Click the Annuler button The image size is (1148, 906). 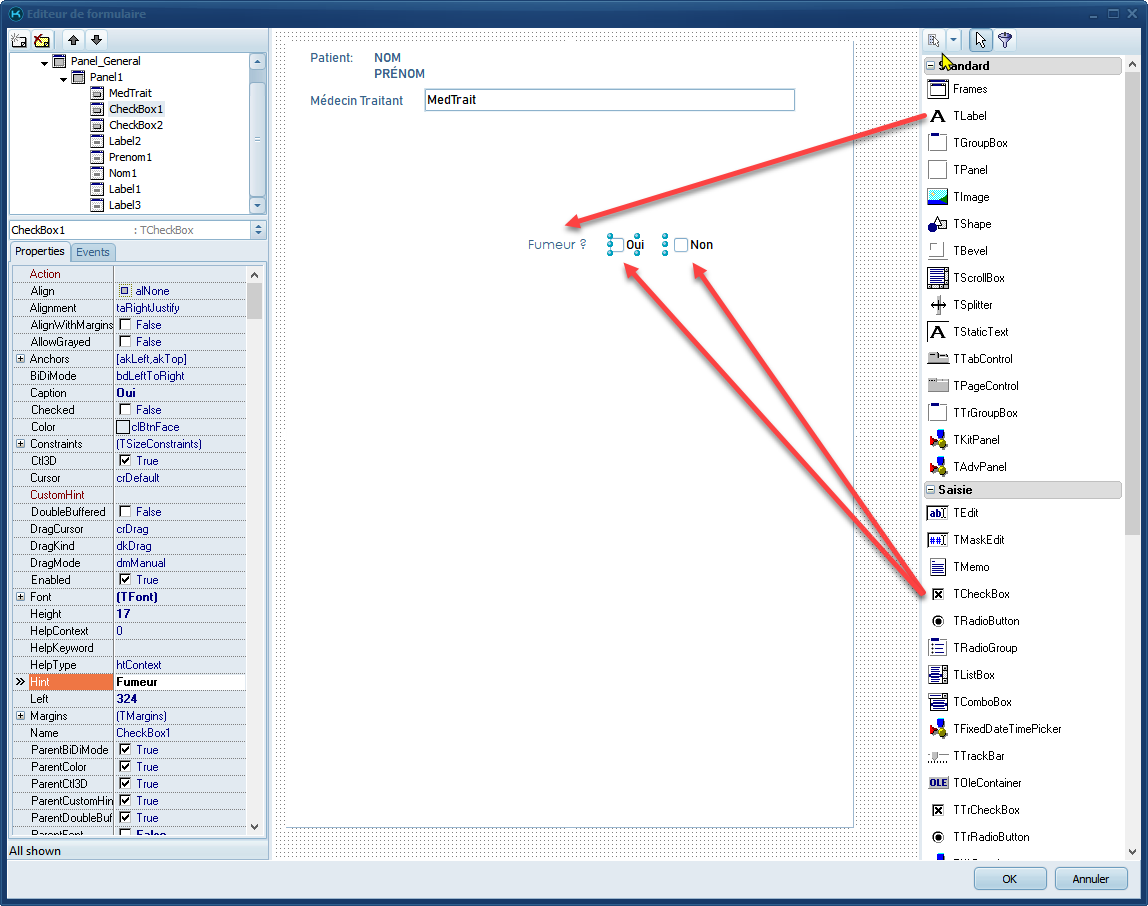tap(1091, 879)
